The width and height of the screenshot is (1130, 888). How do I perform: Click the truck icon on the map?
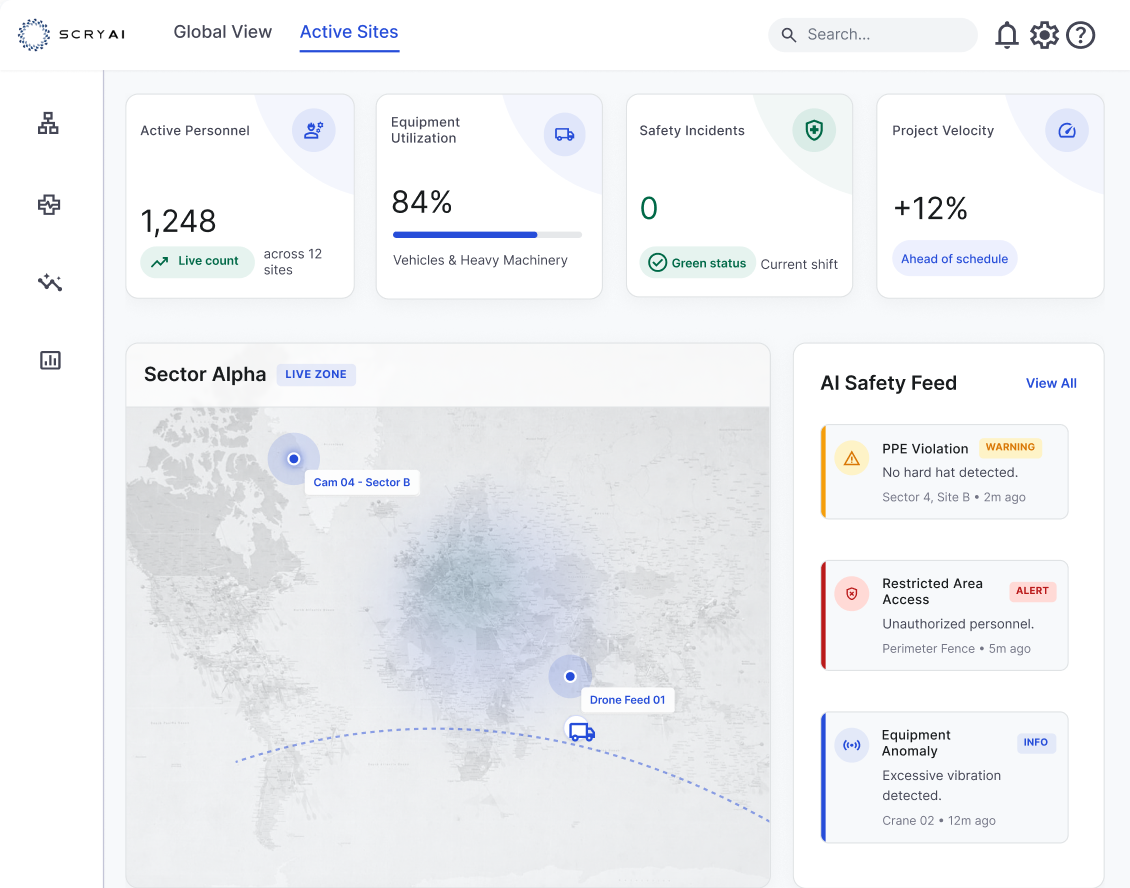(581, 732)
